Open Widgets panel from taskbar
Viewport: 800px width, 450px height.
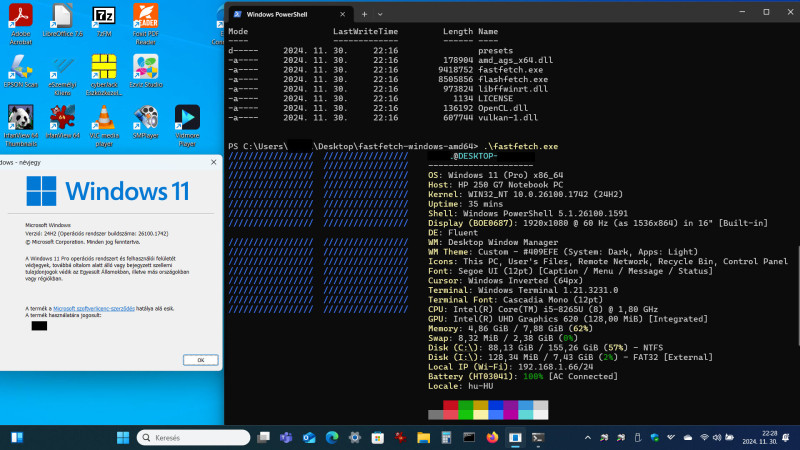[17, 437]
